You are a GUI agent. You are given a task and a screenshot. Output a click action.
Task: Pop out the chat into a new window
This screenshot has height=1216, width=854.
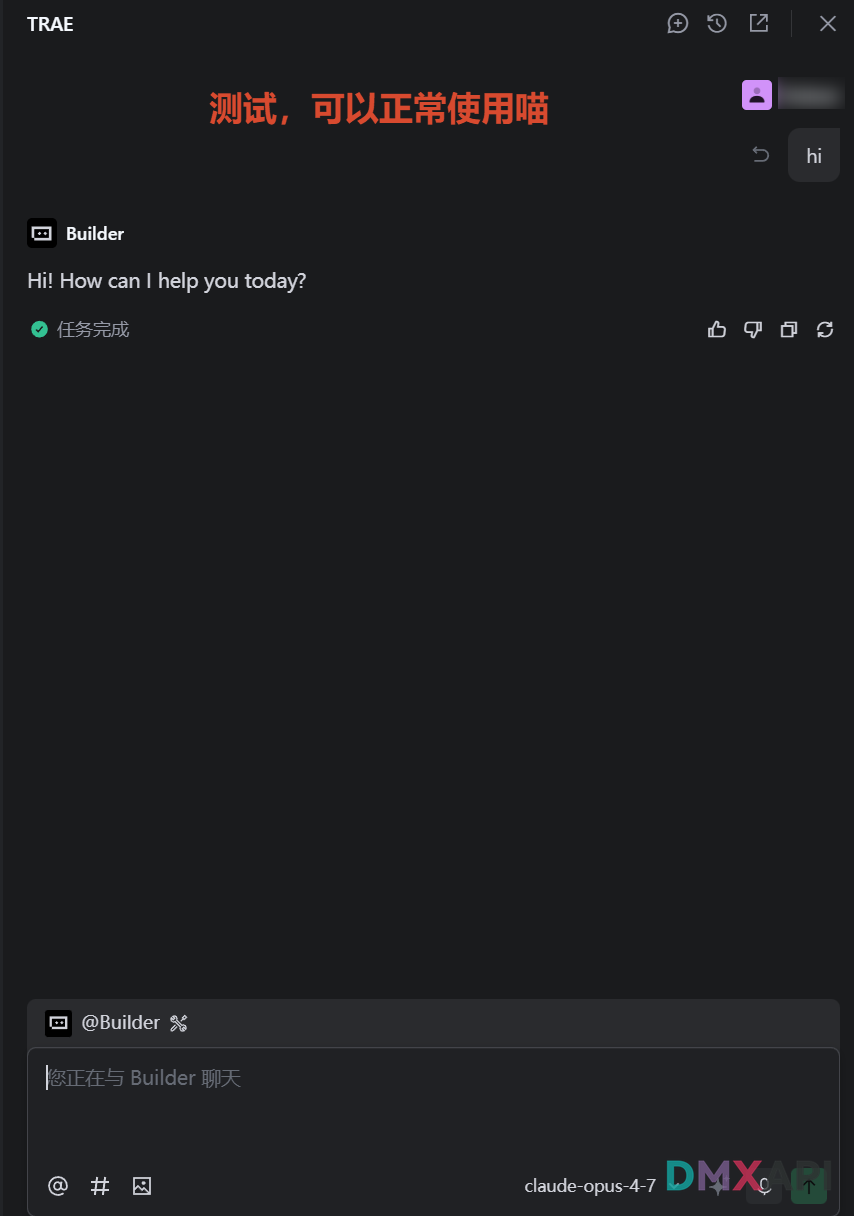[759, 23]
